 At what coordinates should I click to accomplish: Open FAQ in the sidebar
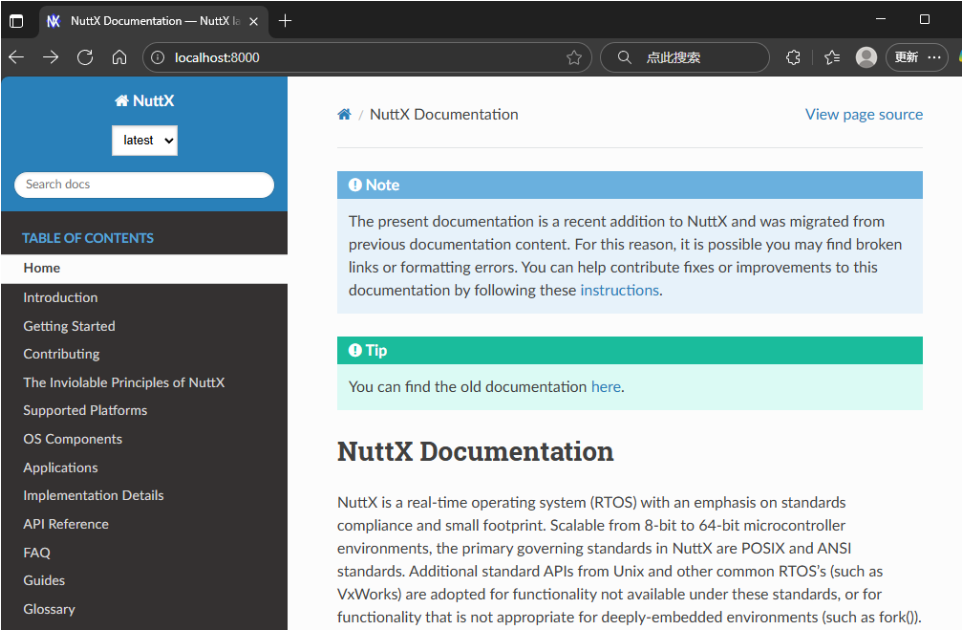click(x=37, y=553)
